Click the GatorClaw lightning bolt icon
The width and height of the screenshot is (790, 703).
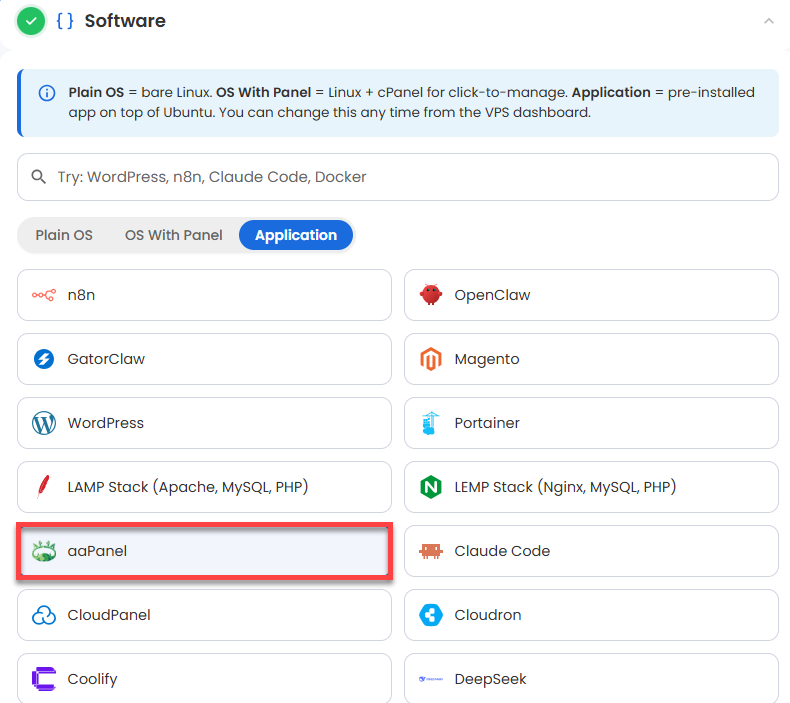pyautogui.click(x=44, y=359)
